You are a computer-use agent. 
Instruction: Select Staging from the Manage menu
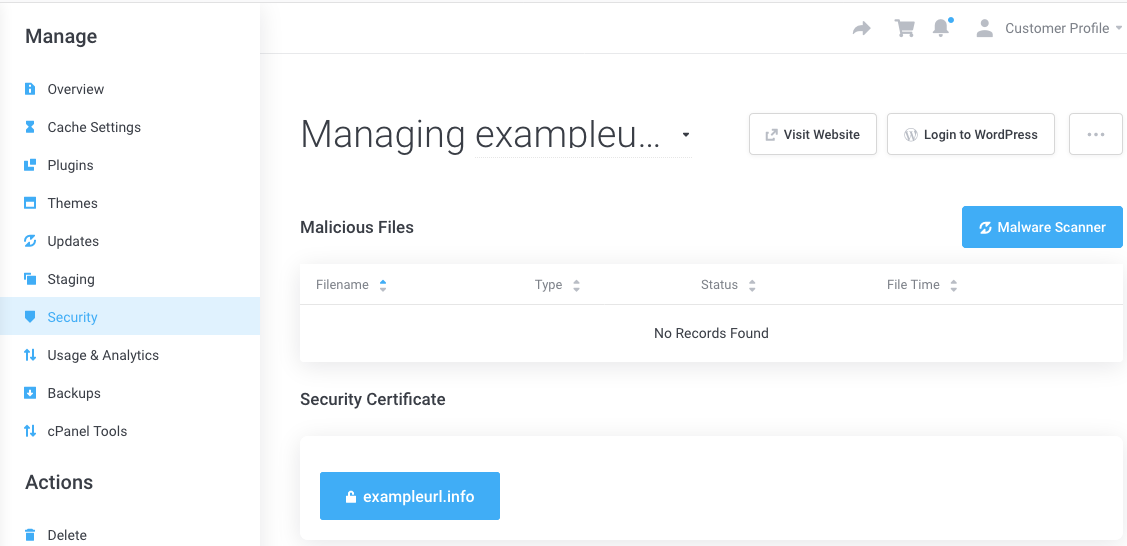tap(71, 279)
